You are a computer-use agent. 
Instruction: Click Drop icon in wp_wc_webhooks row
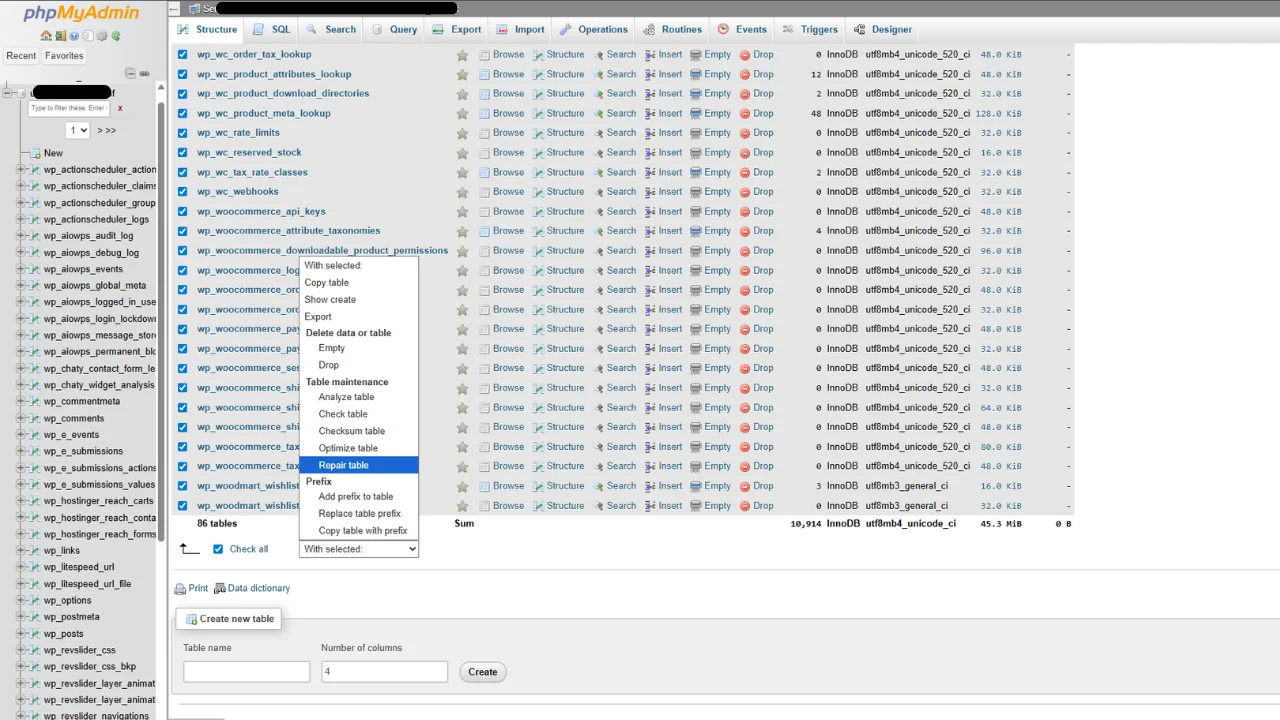click(x=745, y=192)
